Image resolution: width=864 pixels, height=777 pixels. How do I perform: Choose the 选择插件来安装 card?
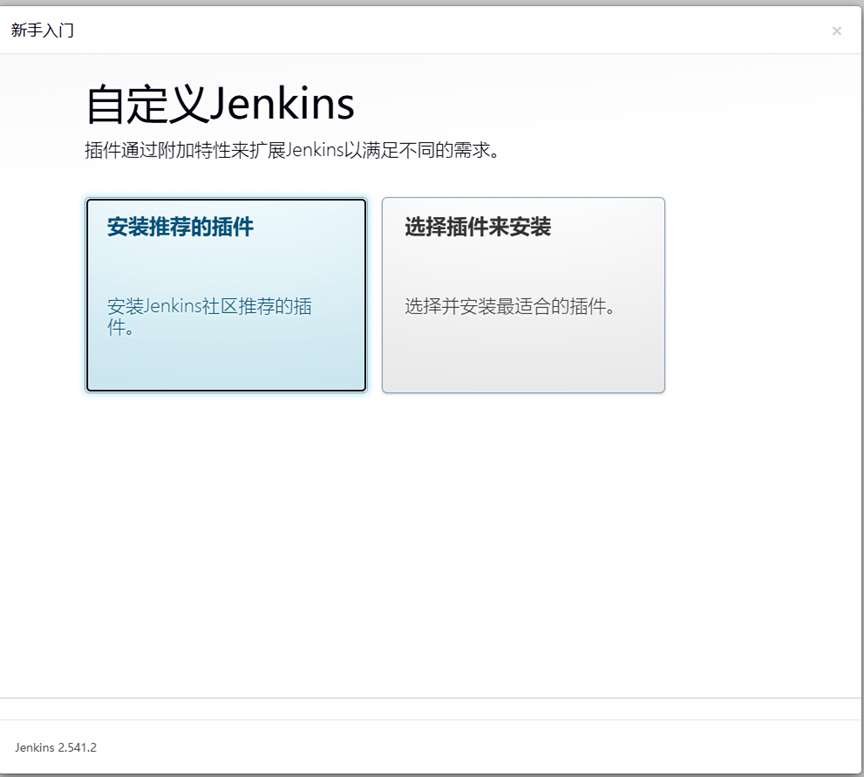(523, 295)
